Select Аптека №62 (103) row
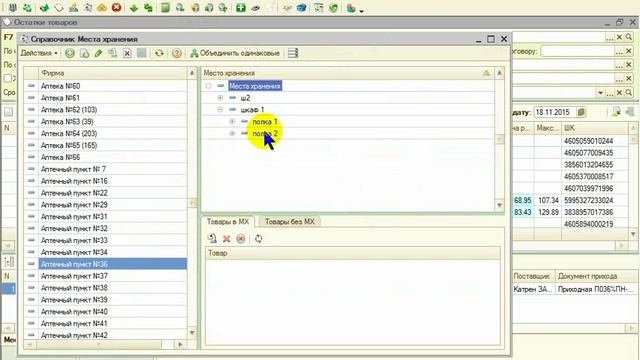This screenshot has height=360, width=640. 113,110
